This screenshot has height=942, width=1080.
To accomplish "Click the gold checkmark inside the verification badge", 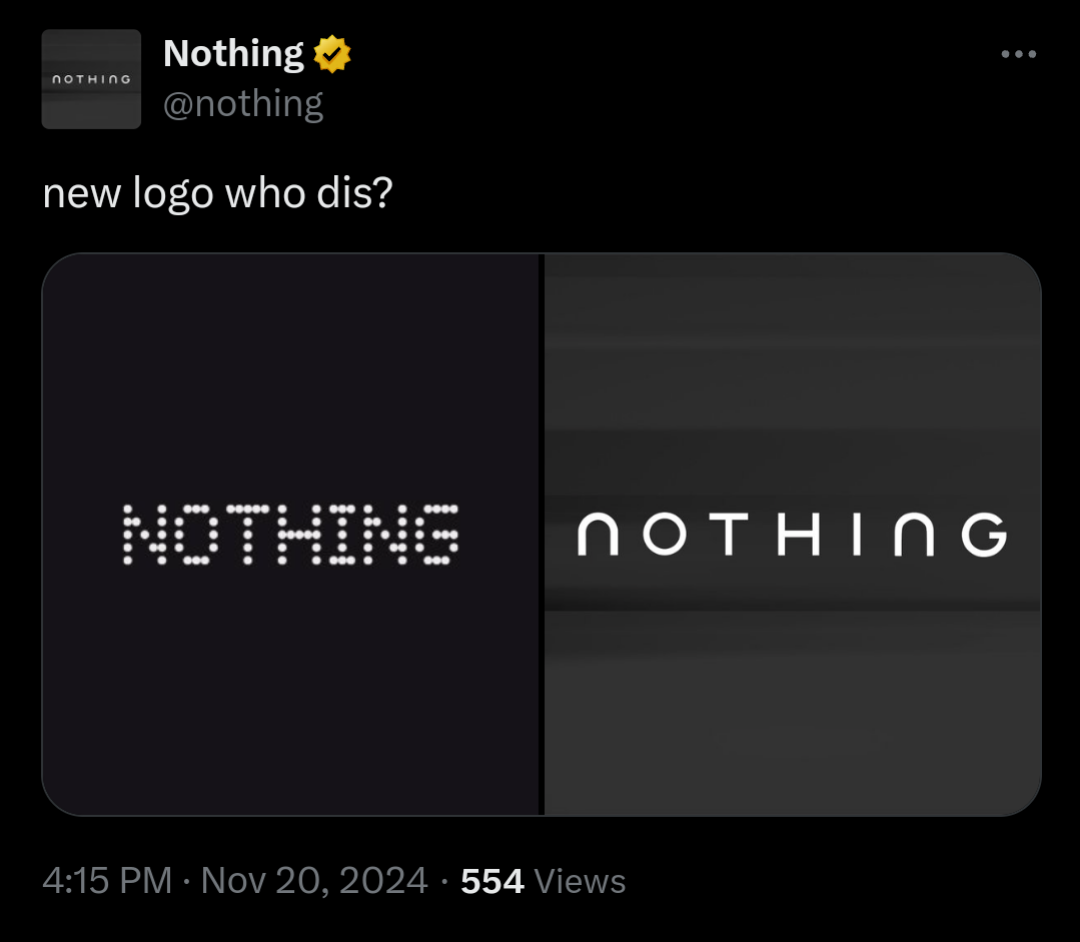I will pos(334,53).
